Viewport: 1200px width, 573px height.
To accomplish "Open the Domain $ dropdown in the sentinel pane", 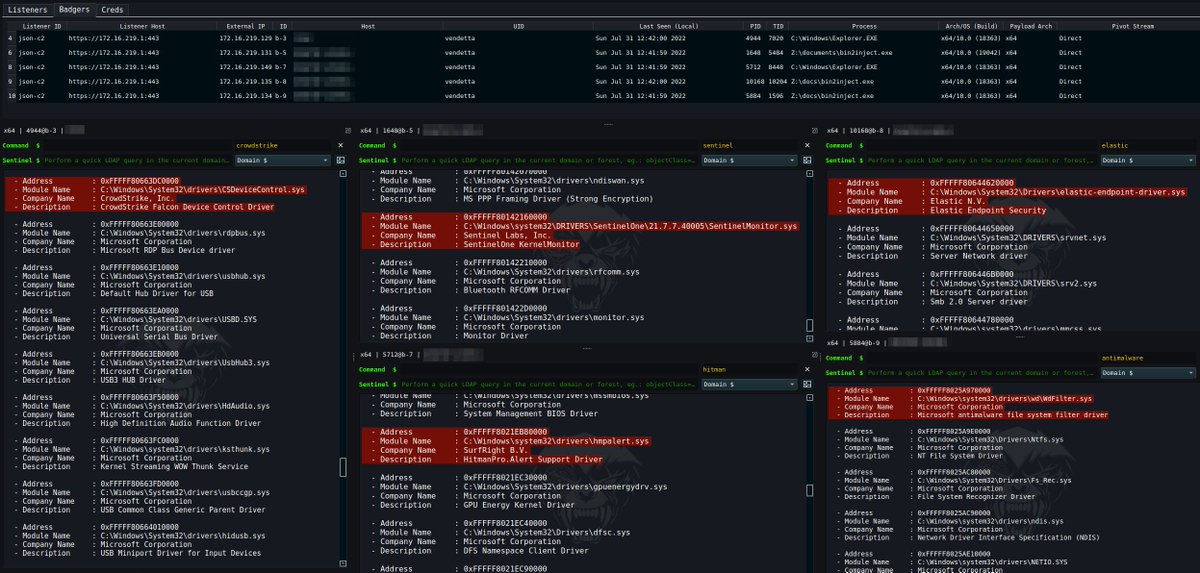I will 748,160.
